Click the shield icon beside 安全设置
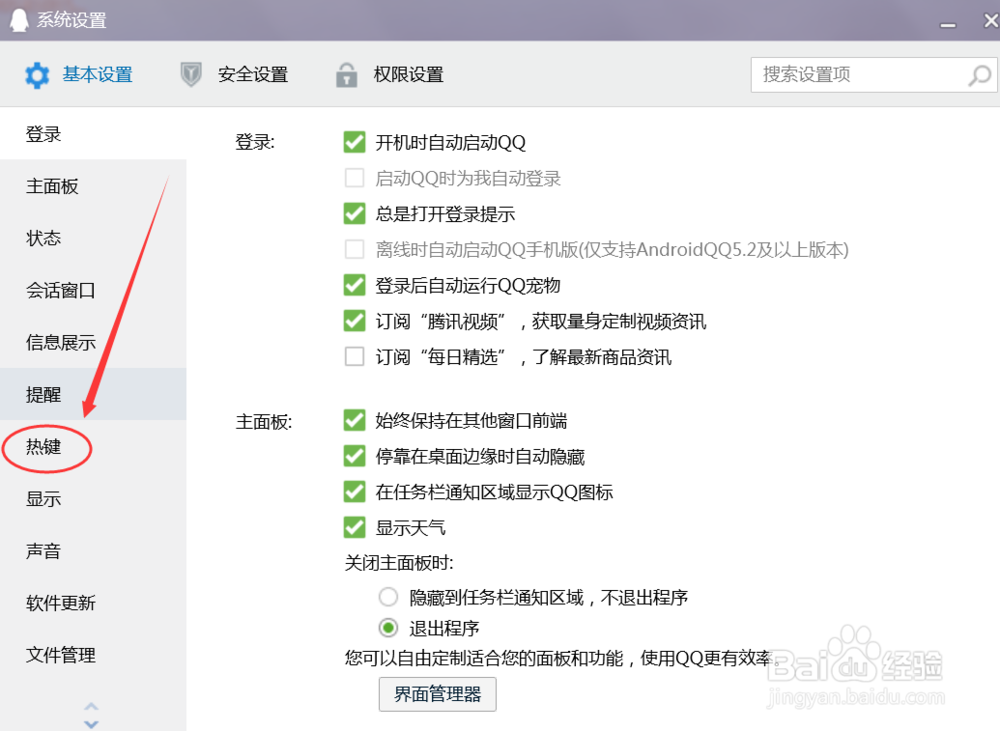The image size is (1000, 731). coord(190,74)
